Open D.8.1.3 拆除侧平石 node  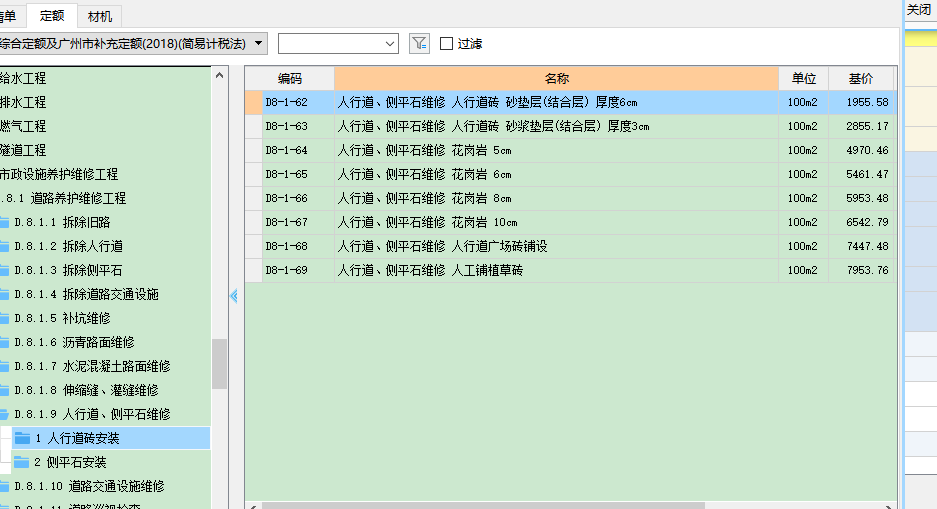[68, 270]
